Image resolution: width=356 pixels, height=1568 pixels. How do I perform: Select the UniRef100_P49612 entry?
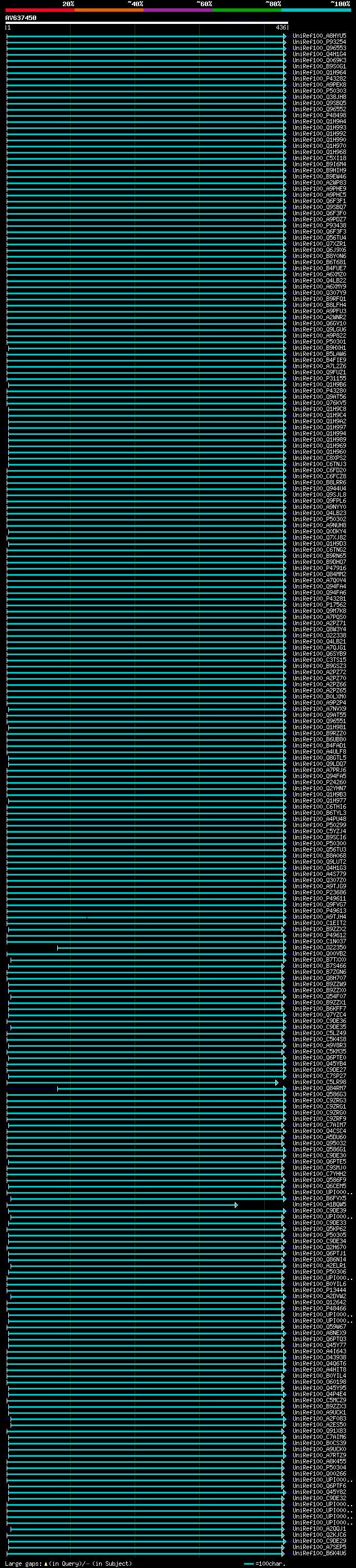pos(319,935)
